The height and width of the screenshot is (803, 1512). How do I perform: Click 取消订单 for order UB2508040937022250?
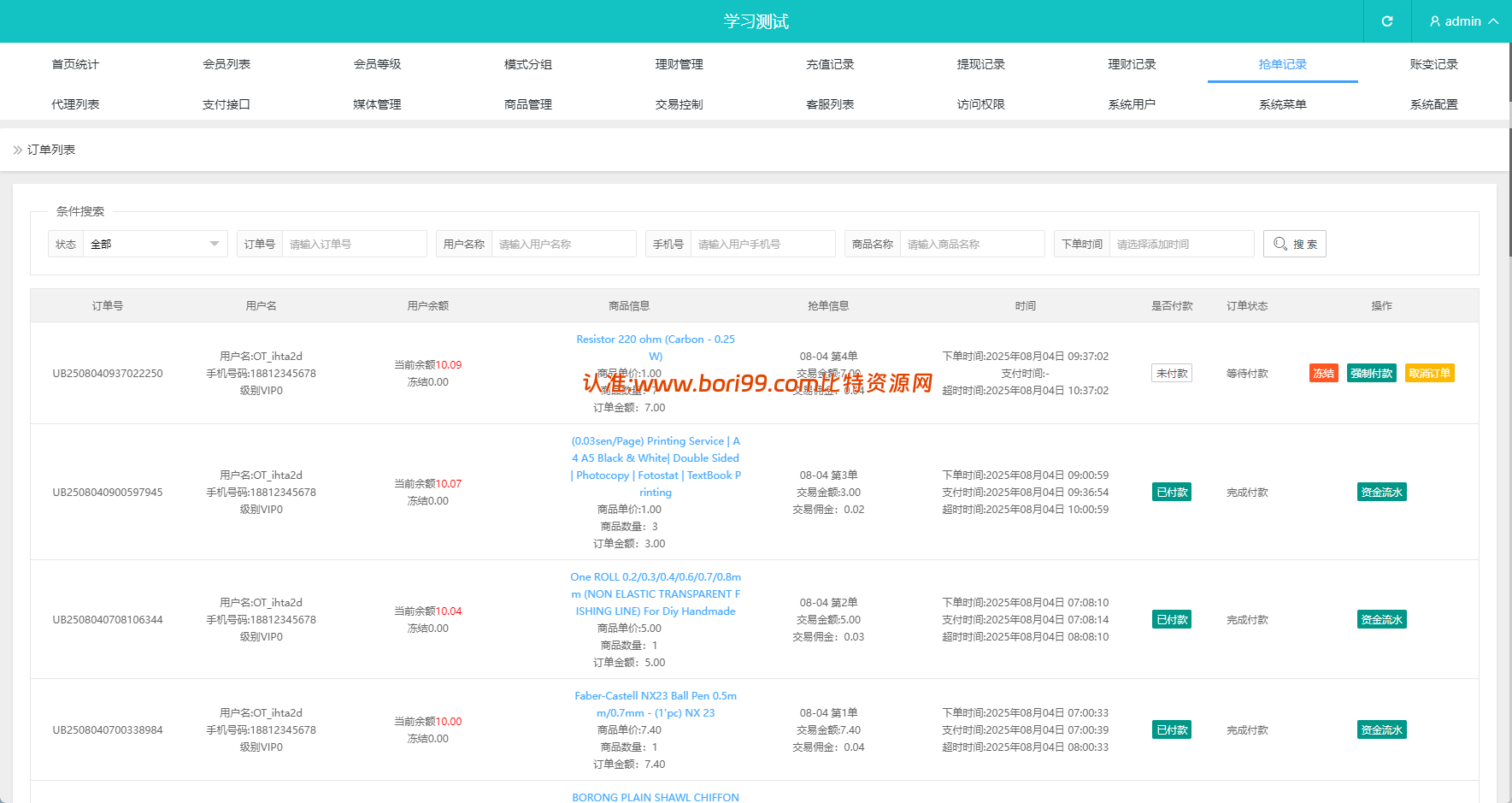1430,373
